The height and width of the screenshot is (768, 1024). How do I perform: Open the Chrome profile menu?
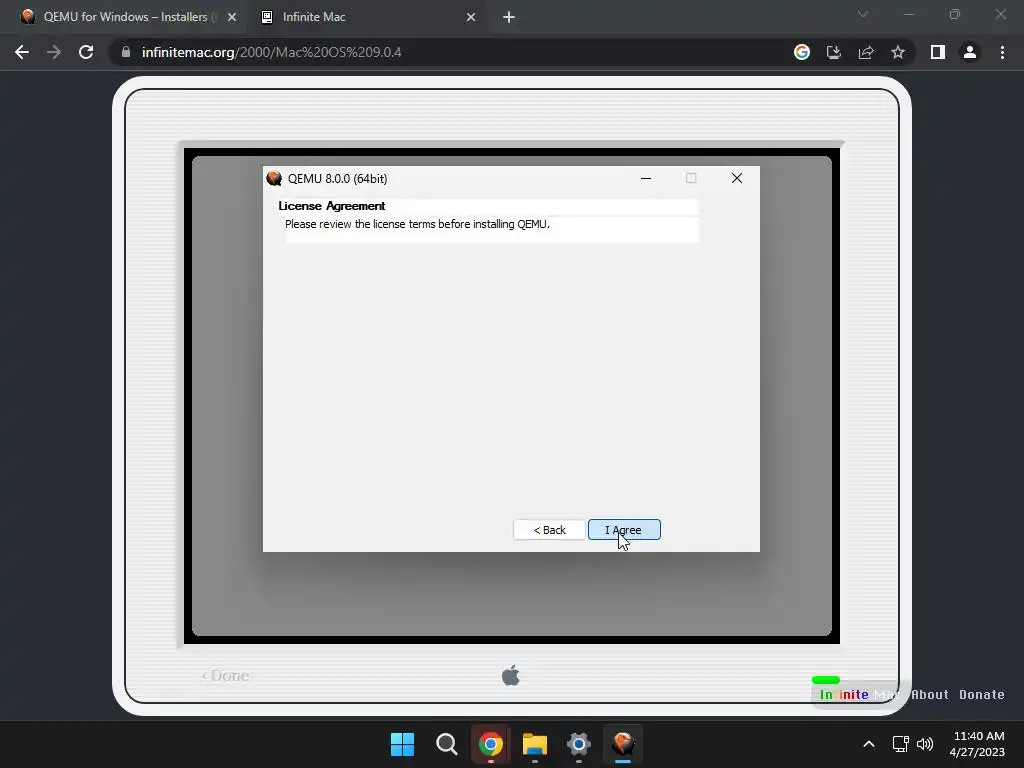[970, 52]
